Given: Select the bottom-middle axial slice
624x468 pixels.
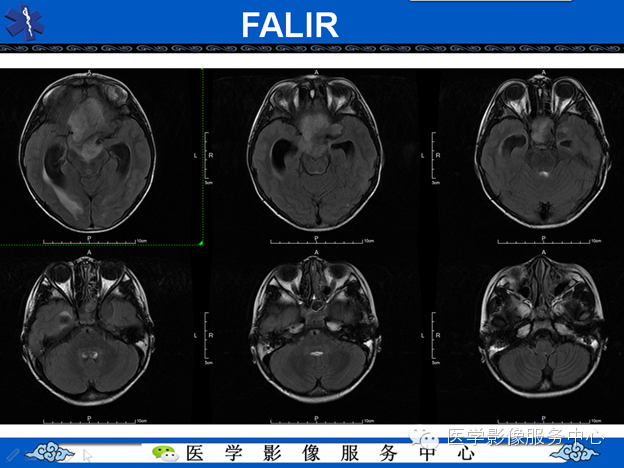Looking at the screenshot, I should pyautogui.click(x=316, y=329).
